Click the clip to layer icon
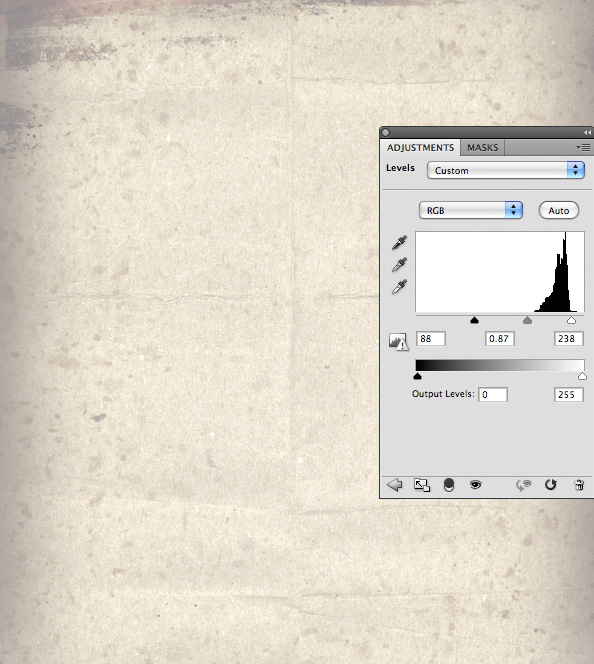Image resolution: width=594 pixels, height=664 pixels. [x=449, y=485]
